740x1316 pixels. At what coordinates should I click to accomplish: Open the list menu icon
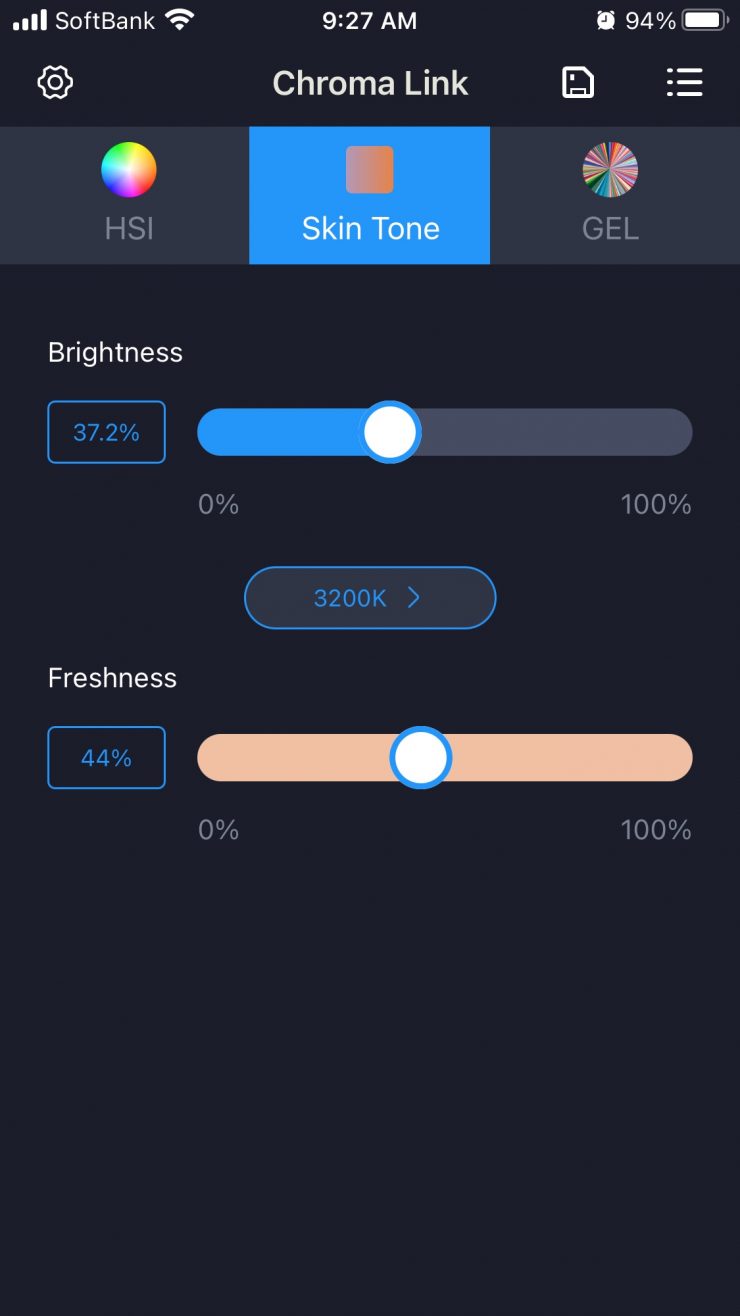pyautogui.click(x=685, y=82)
